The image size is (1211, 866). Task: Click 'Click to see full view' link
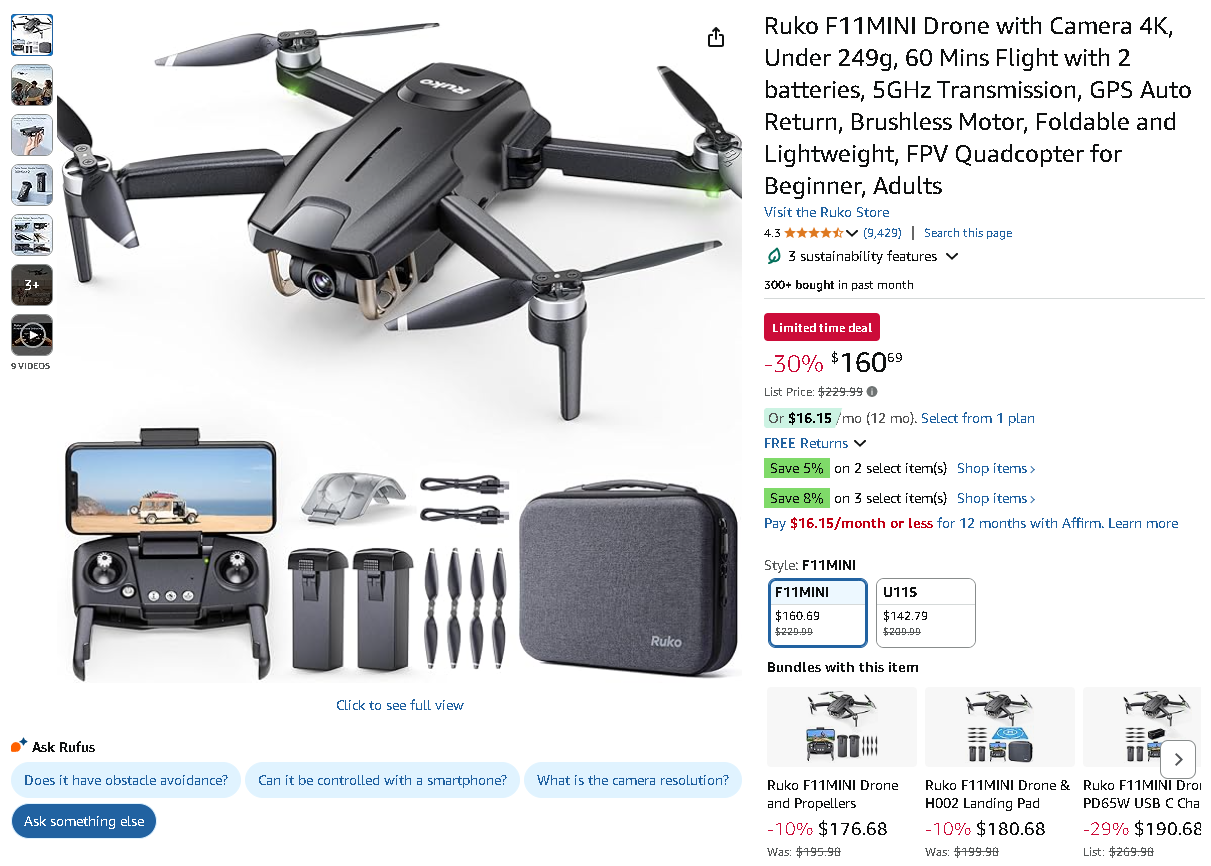point(400,705)
